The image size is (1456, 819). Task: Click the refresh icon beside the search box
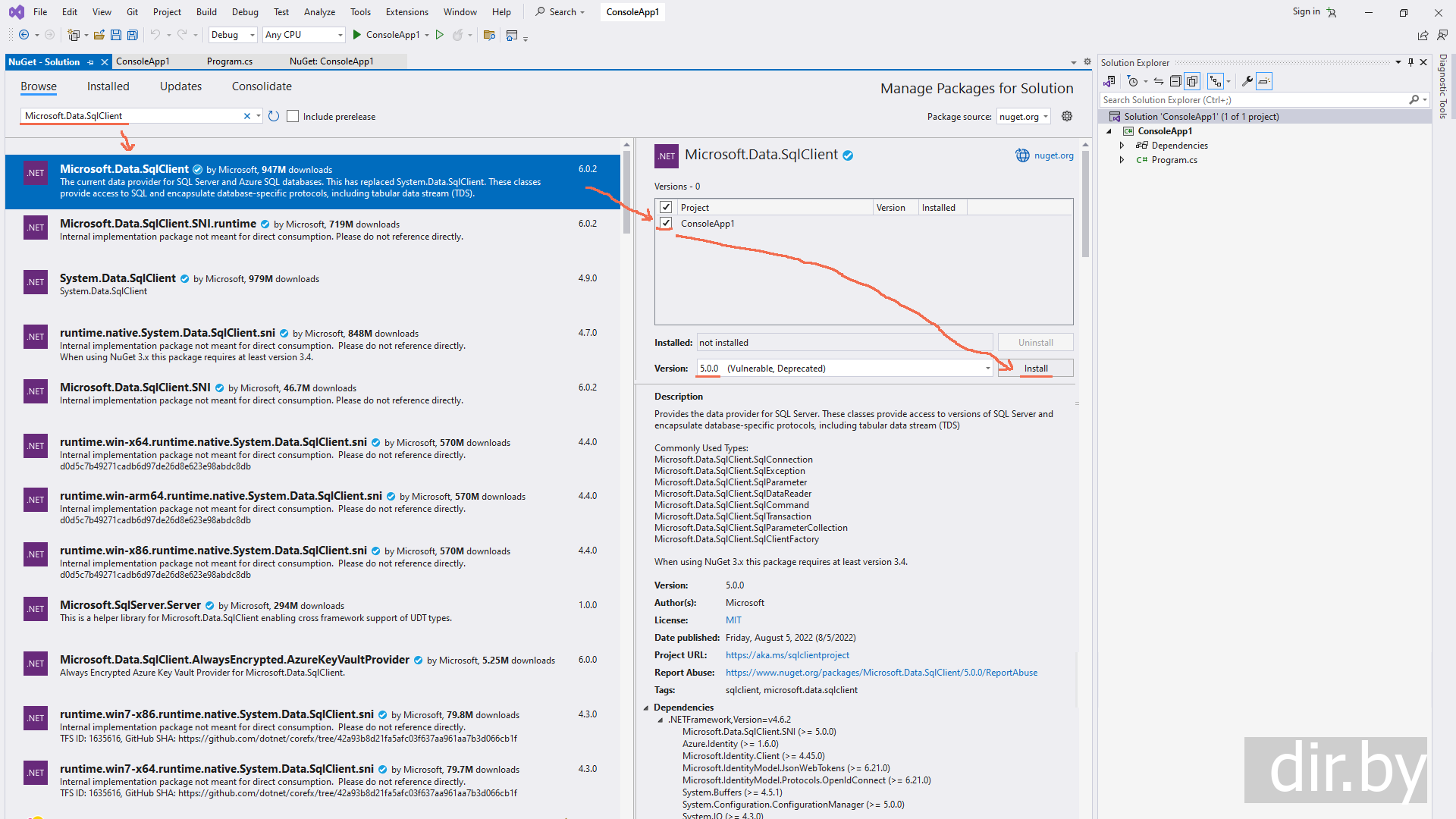click(x=274, y=116)
